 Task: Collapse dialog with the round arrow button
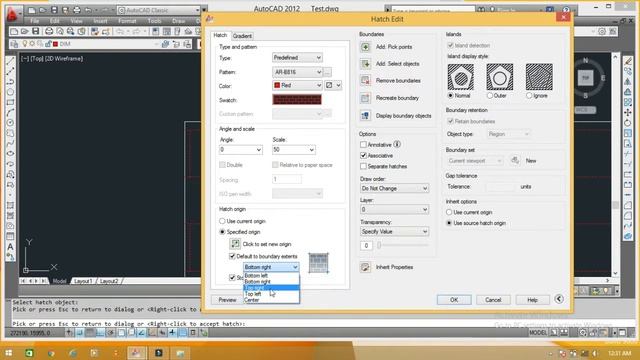coord(559,299)
